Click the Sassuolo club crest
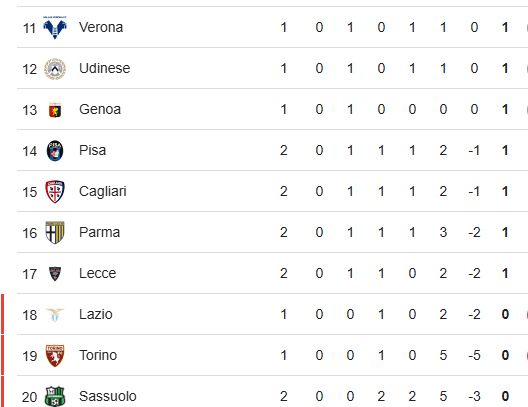 coord(55,397)
